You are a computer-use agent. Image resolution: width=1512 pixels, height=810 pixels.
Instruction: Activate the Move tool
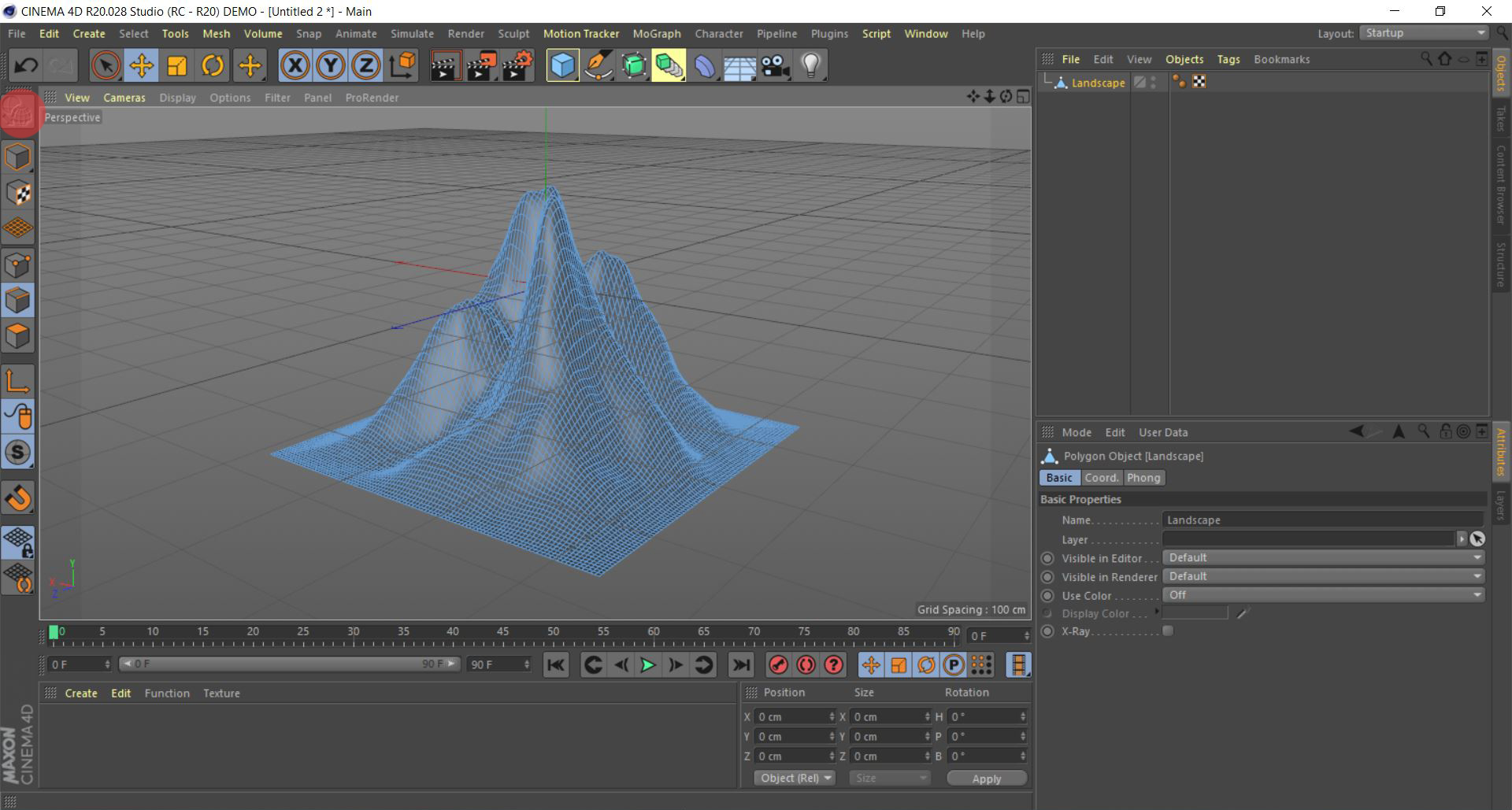click(142, 65)
